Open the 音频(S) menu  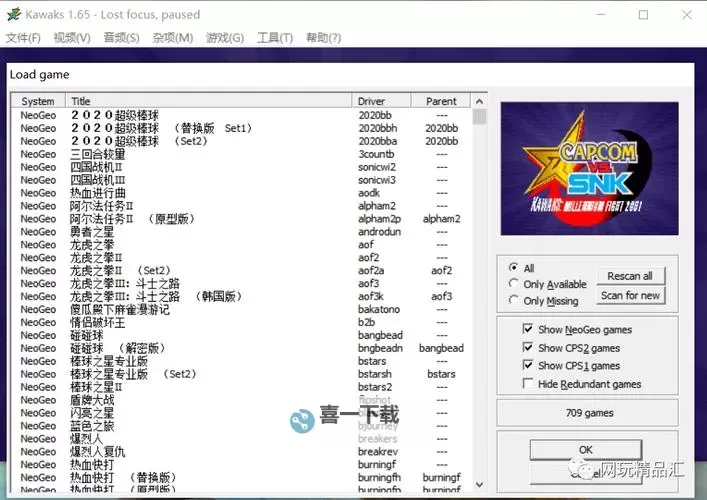(x=121, y=38)
